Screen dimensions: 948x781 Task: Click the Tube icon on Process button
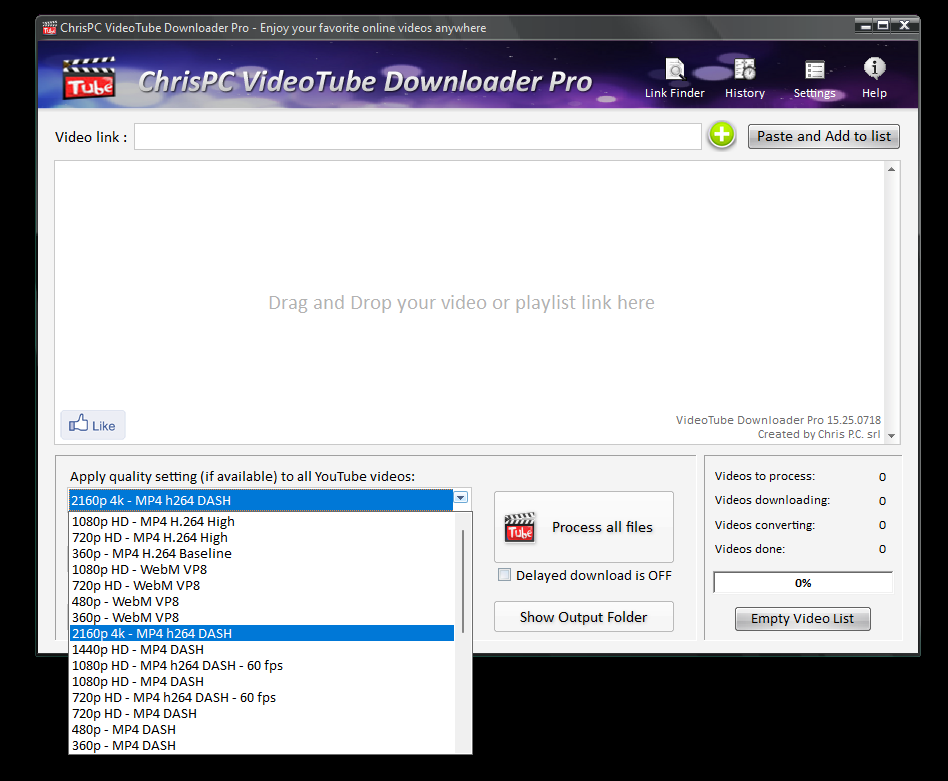(519, 527)
